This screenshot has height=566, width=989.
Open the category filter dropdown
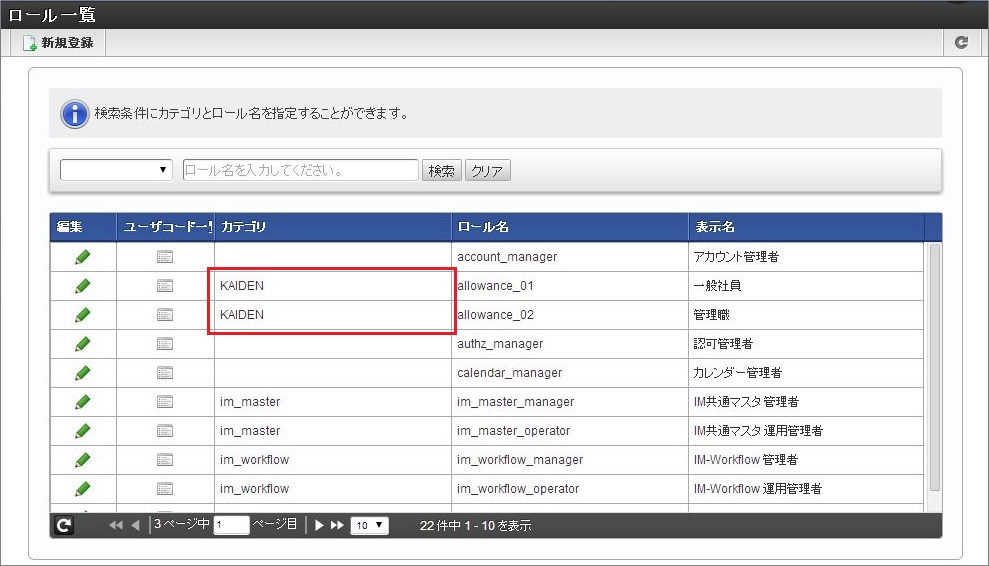click(116, 170)
